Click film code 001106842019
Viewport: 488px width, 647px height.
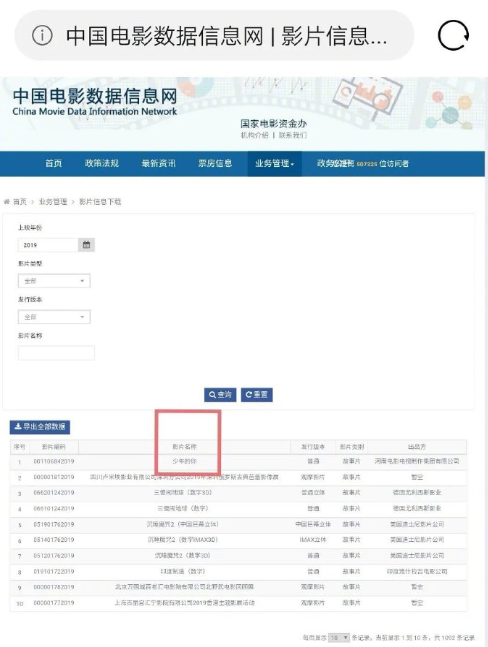(x=54, y=461)
